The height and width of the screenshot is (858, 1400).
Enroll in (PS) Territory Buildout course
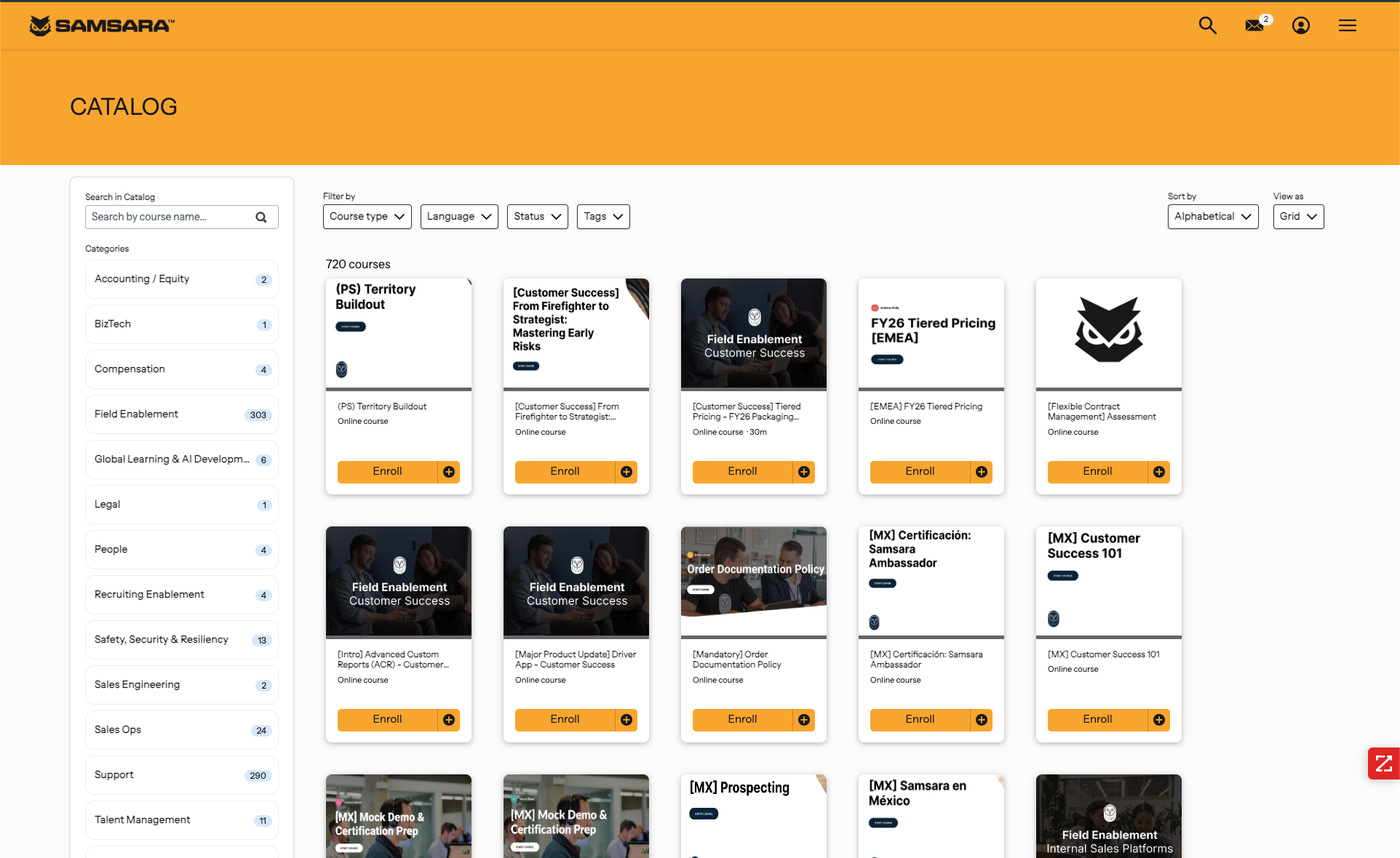[387, 472]
